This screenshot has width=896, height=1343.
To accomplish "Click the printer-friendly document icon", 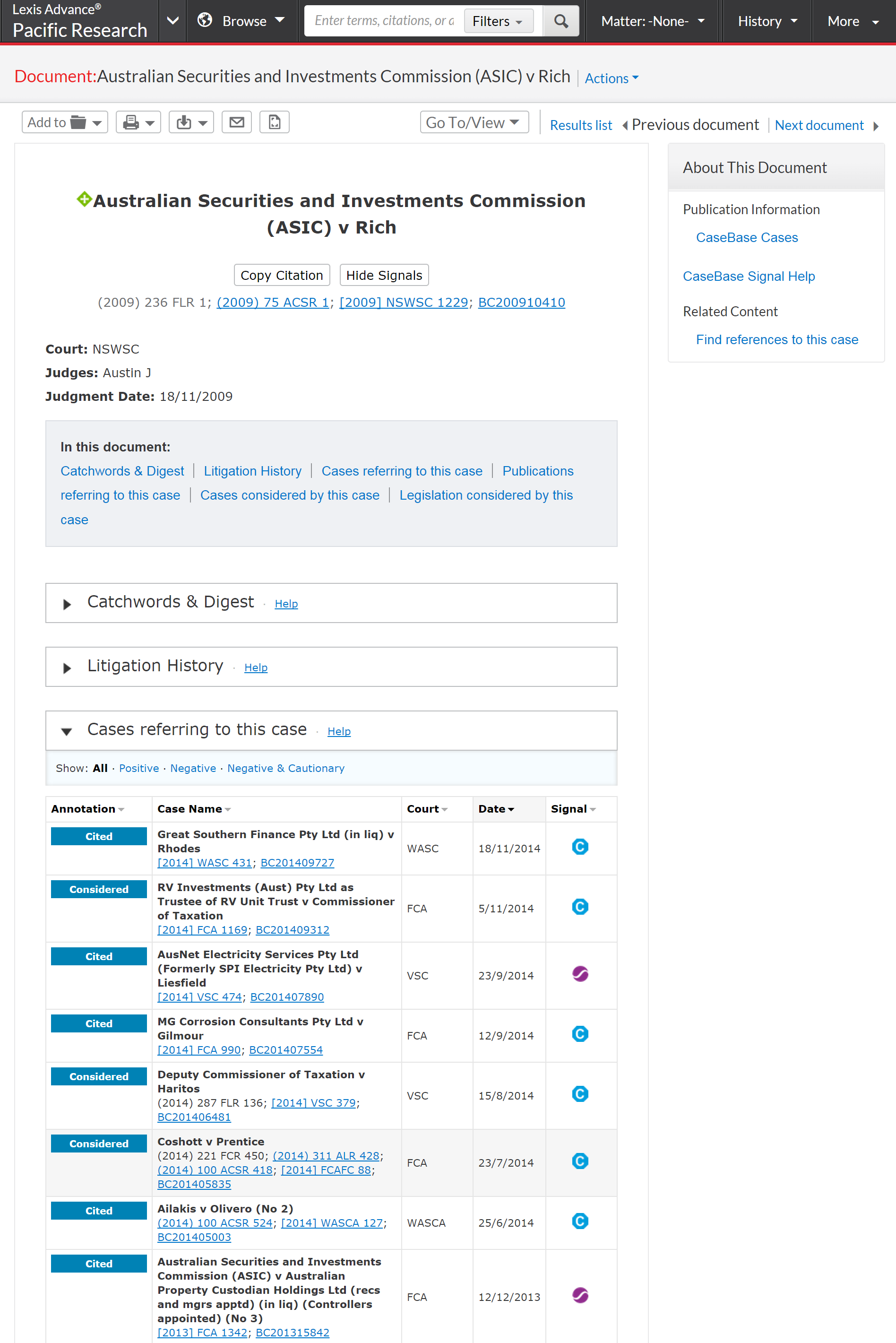I will click(x=274, y=122).
